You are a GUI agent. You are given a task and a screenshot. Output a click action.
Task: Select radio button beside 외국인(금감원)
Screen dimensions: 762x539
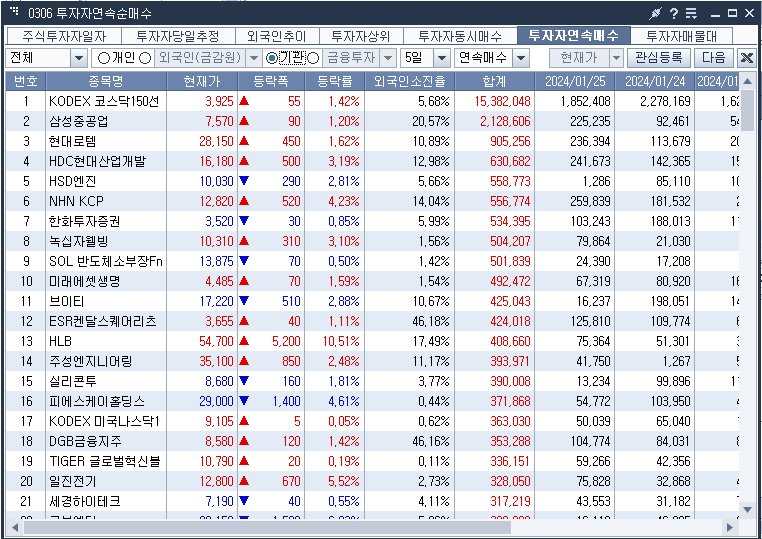click(145, 58)
